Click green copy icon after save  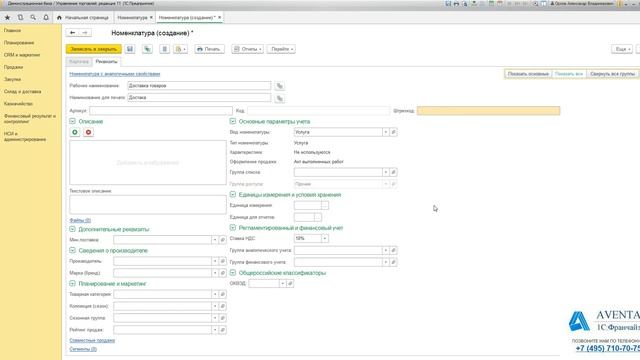pyautogui.click(x=147, y=49)
